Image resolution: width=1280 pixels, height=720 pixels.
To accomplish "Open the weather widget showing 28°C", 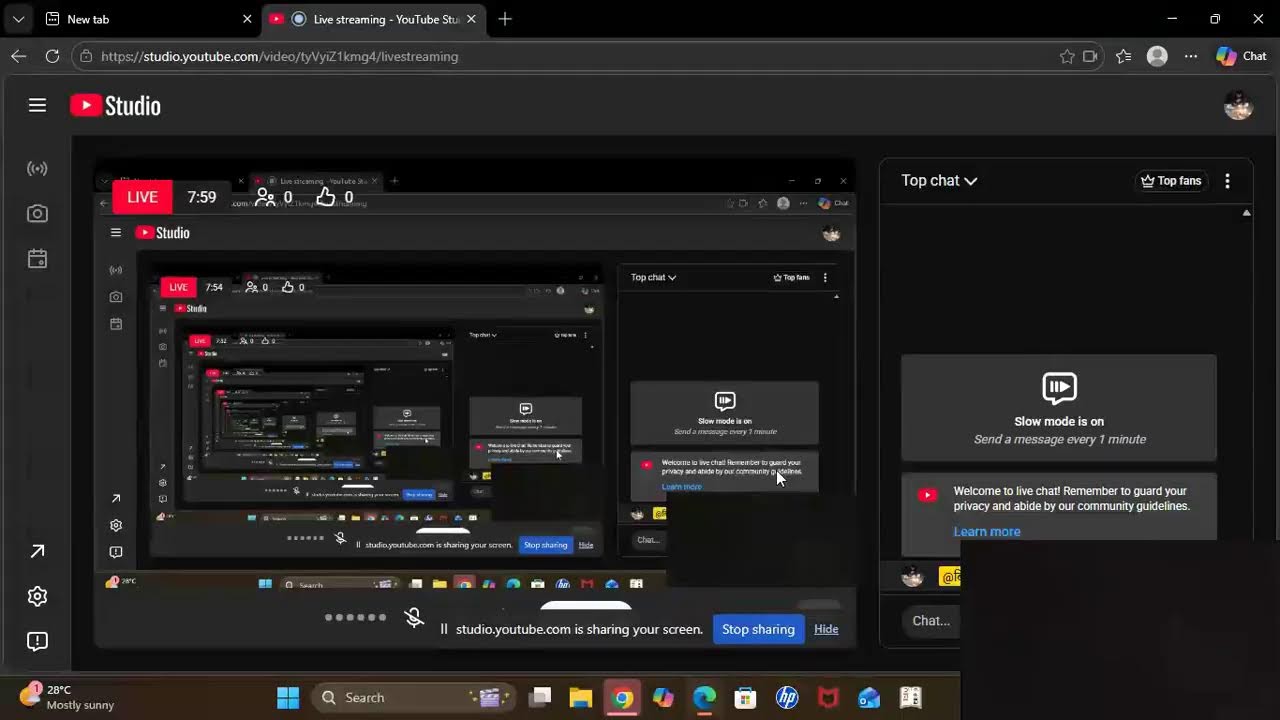I will click(x=66, y=697).
